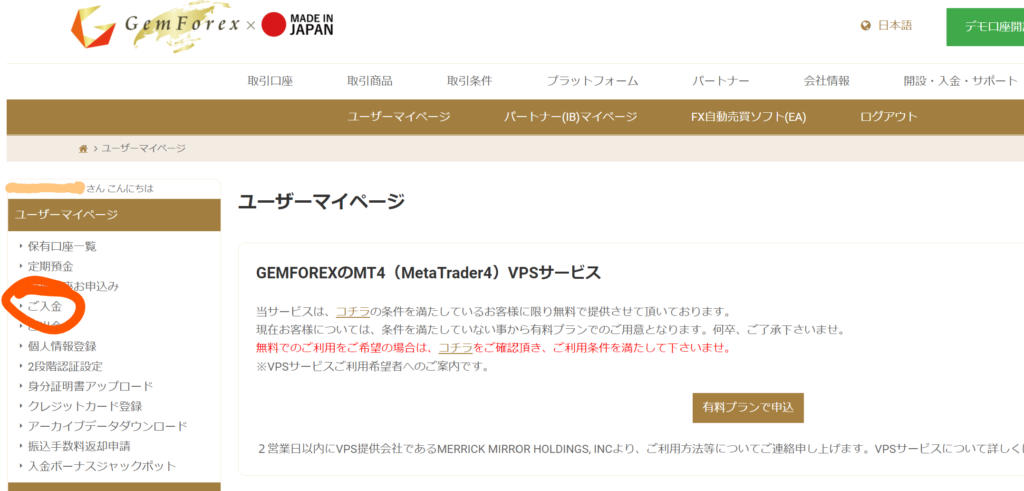Open 保有口座一覧 in the sidebar
The width and height of the screenshot is (1024, 491).
click(x=62, y=246)
